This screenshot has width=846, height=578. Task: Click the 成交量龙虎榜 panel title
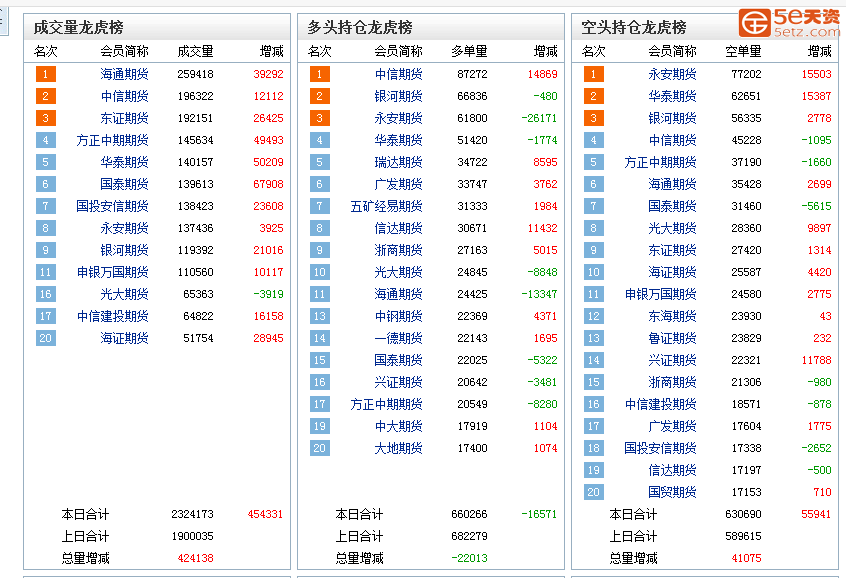pos(78,27)
